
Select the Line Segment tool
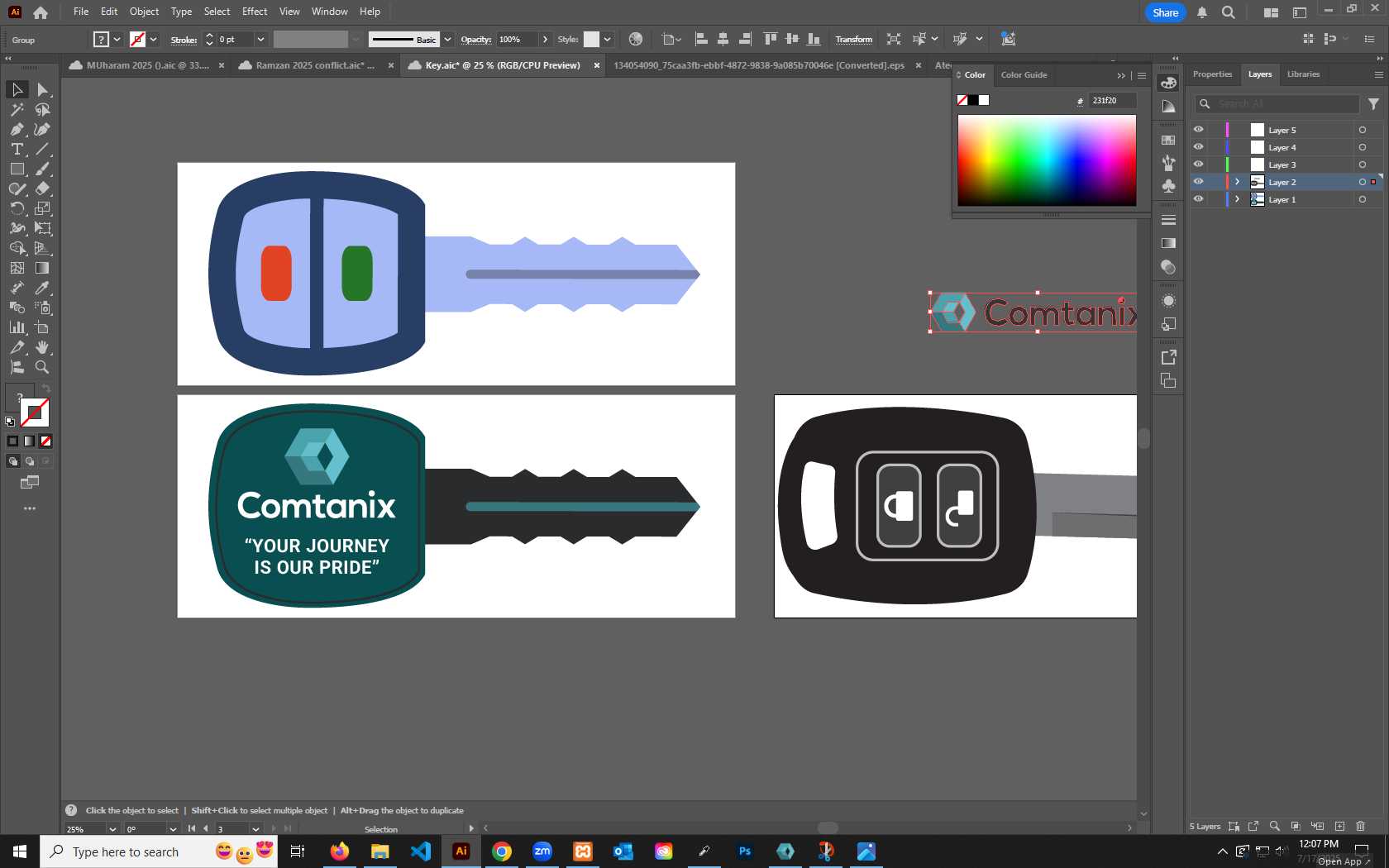(42, 149)
